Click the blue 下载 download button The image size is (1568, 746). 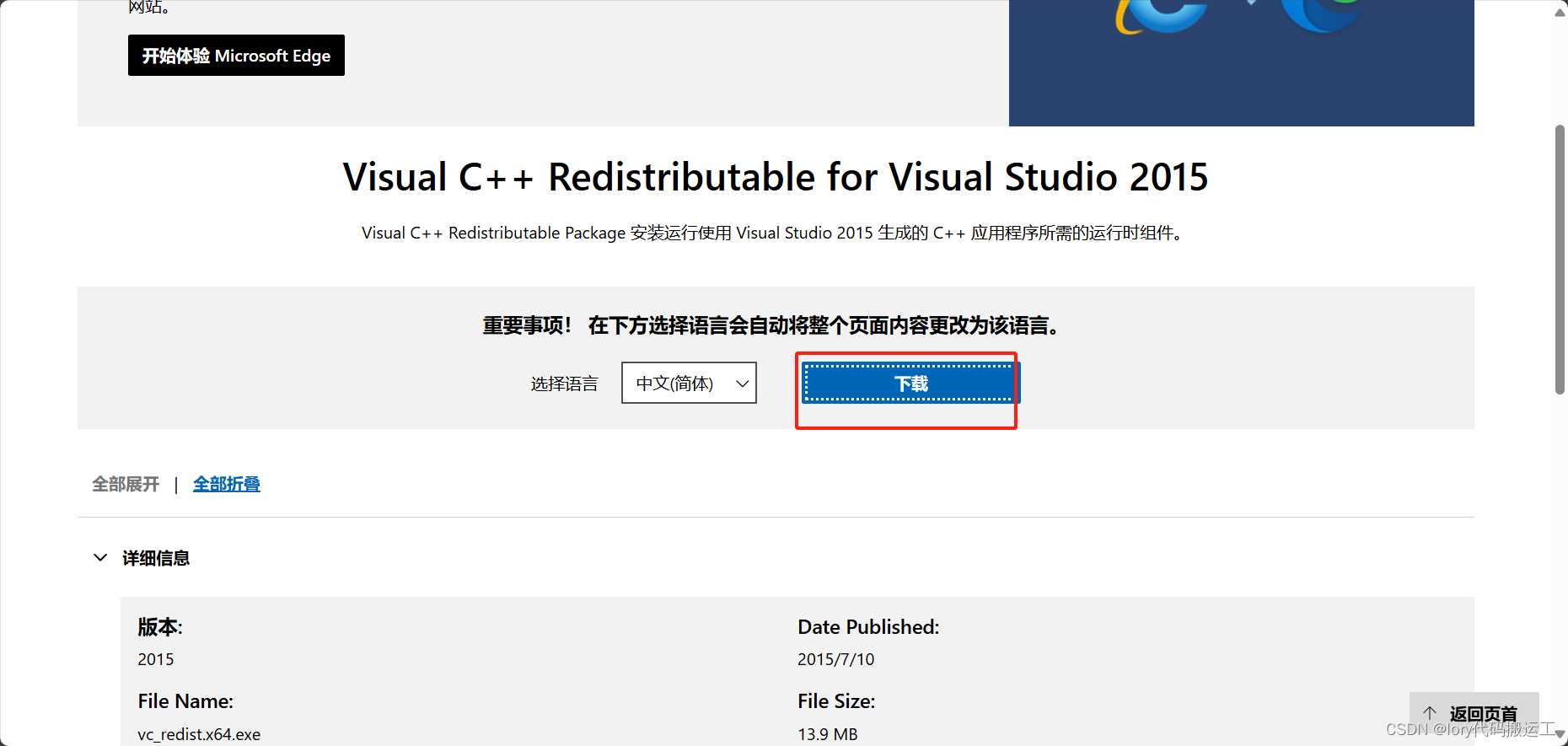click(x=910, y=384)
